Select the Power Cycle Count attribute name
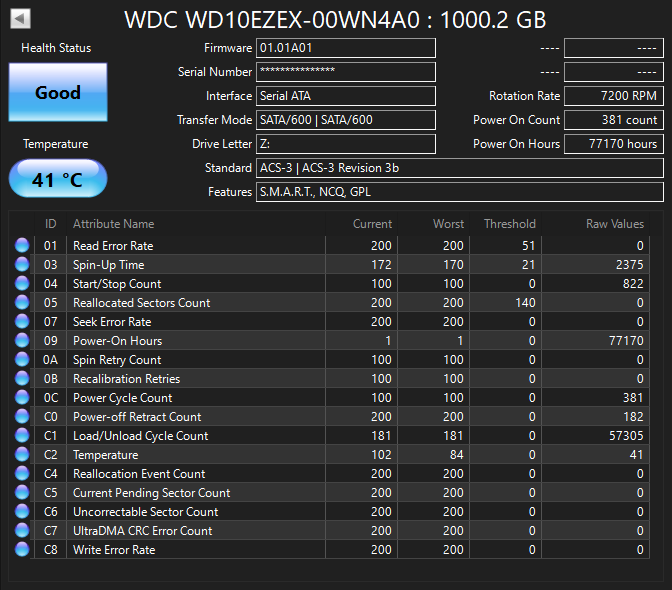Image resolution: width=672 pixels, height=590 pixels. click(123, 398)
